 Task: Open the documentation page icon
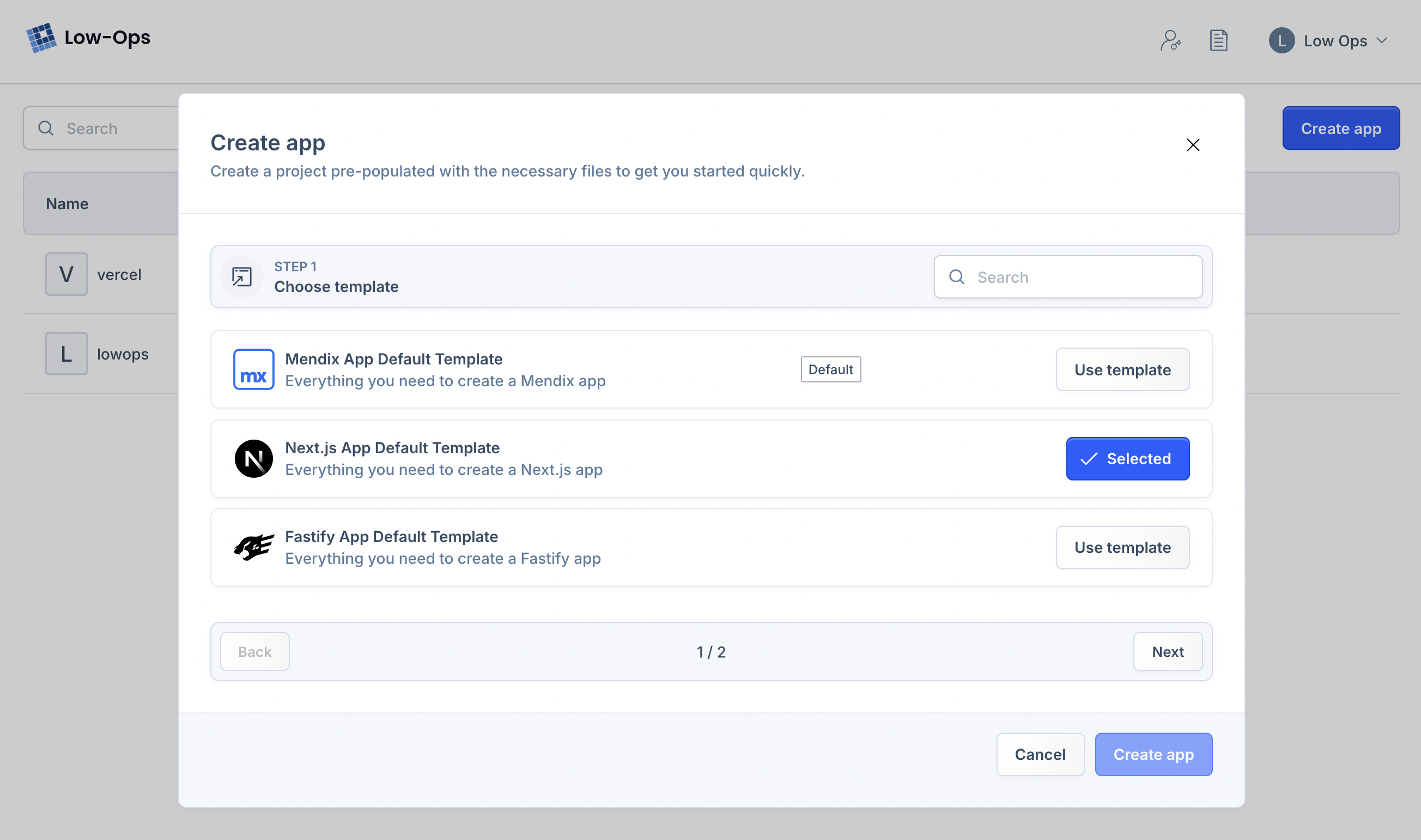click(1218, 41)
